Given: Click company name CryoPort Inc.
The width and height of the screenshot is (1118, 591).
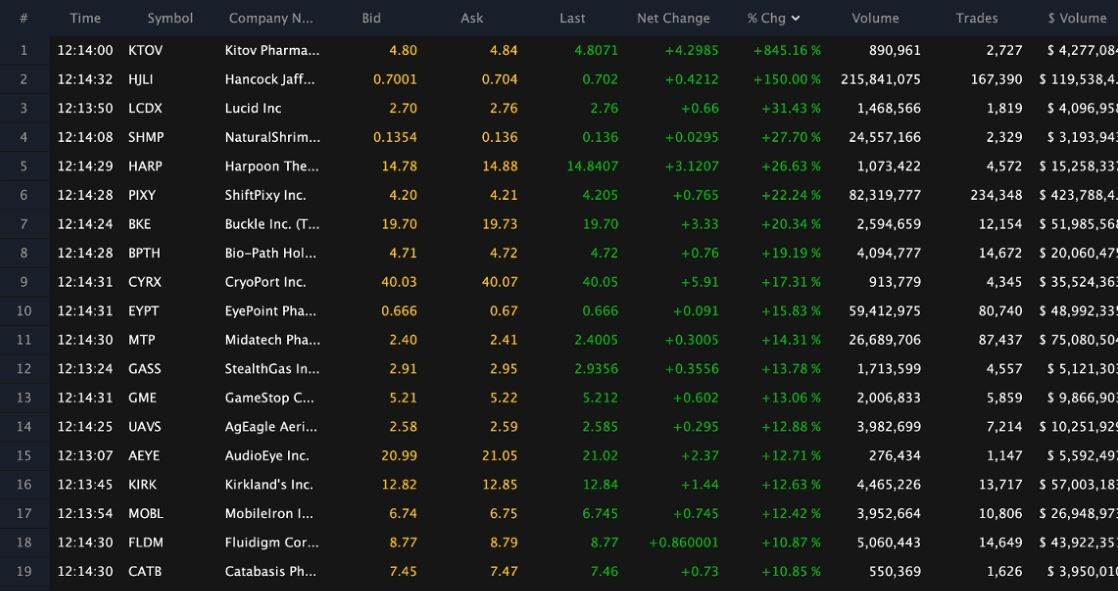Looking at the screenshot, I should click(x=265, y=282).
